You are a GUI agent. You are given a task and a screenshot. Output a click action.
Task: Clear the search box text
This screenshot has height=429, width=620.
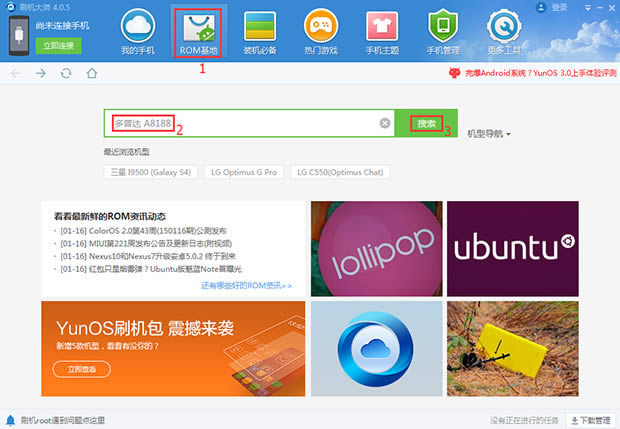click(385, 123)
